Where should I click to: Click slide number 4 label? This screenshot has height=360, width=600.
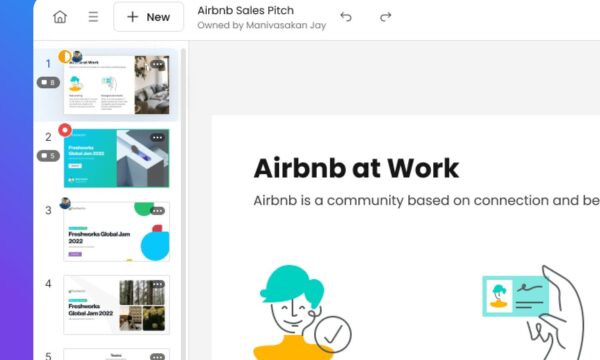48,283
